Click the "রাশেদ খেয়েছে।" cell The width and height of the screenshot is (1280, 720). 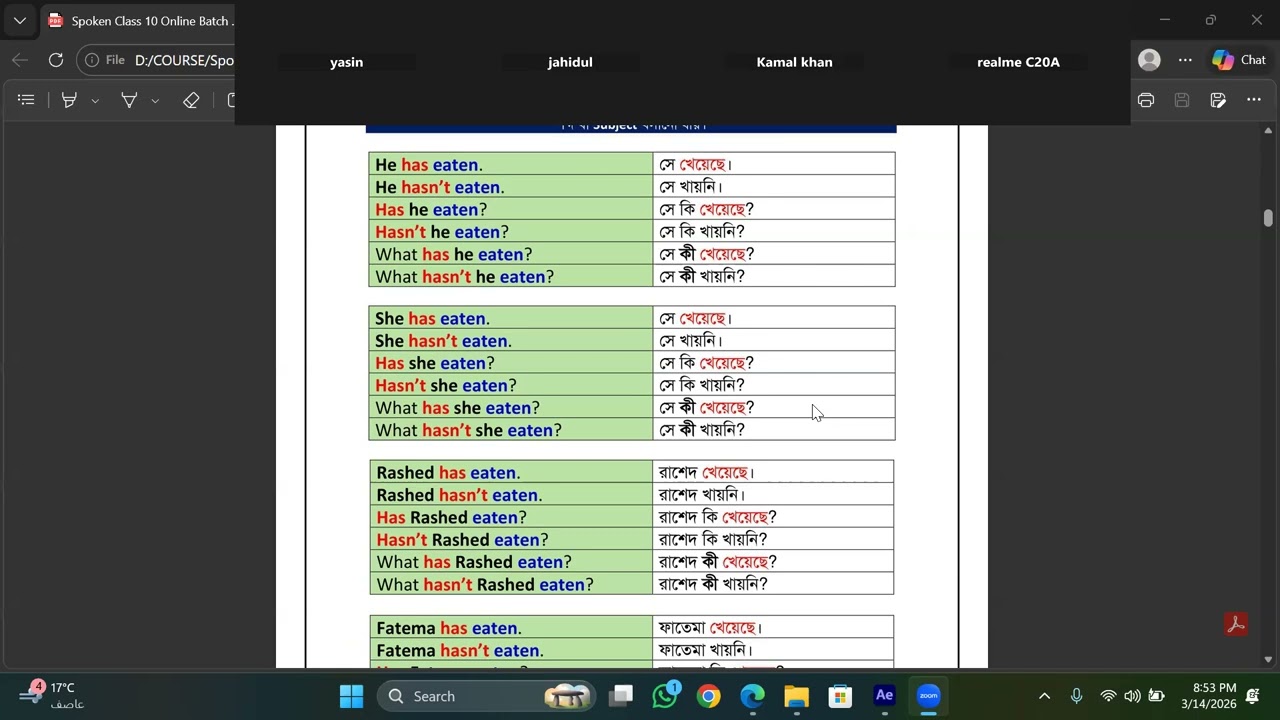click(x=773, y=472)
